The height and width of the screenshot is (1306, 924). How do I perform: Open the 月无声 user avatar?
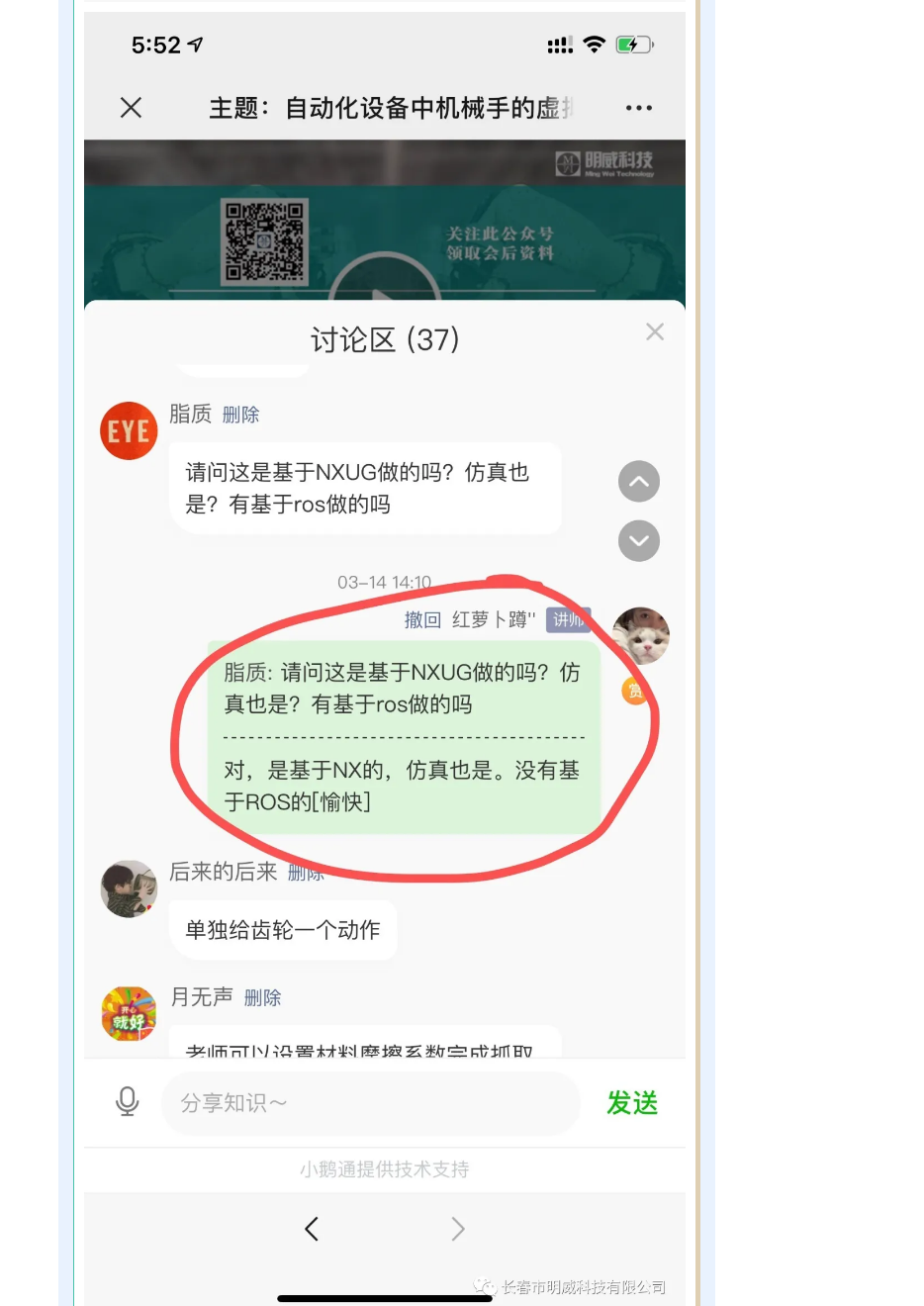(x=129, y=1014)
